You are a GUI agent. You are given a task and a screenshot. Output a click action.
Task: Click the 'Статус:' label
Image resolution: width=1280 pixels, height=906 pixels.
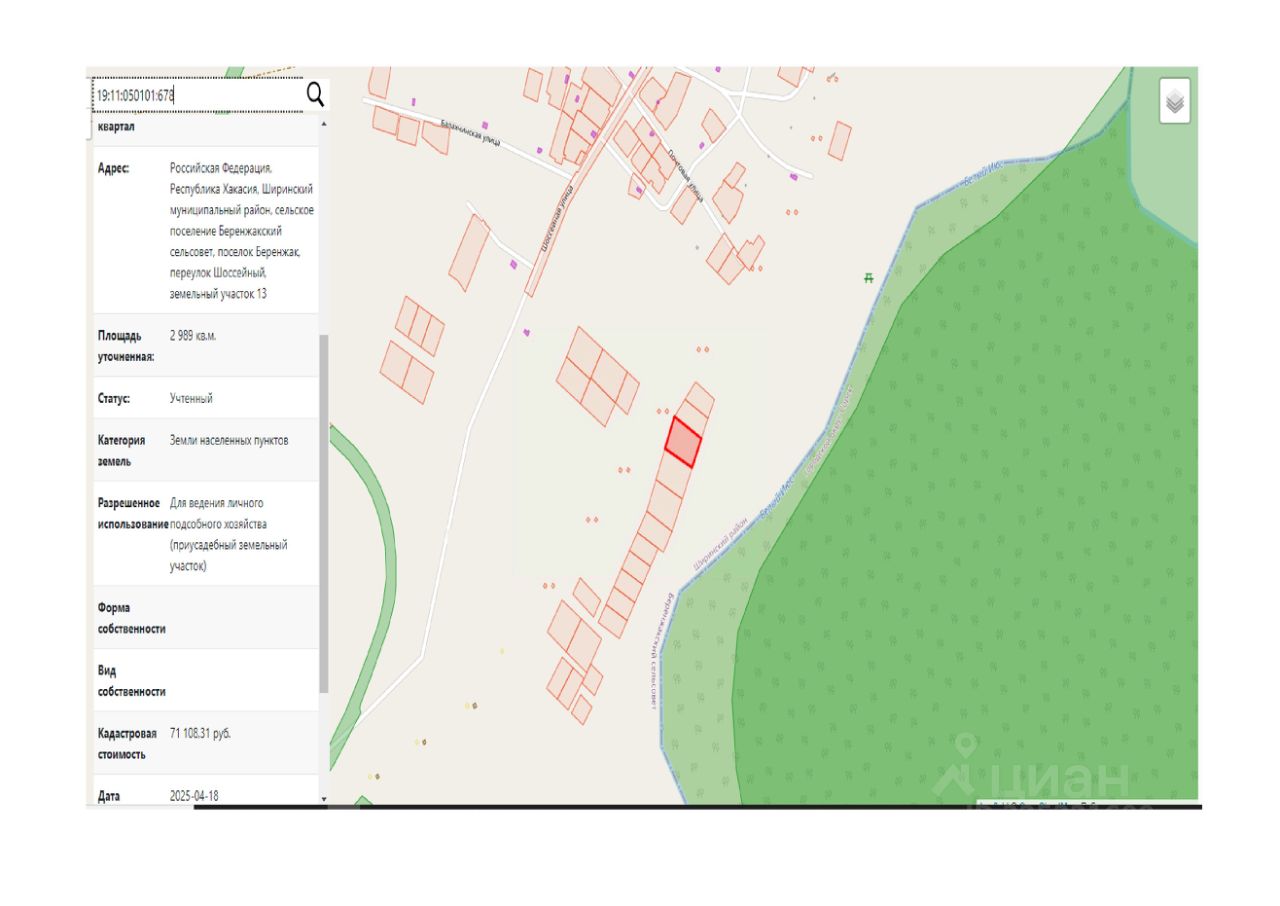114,398
